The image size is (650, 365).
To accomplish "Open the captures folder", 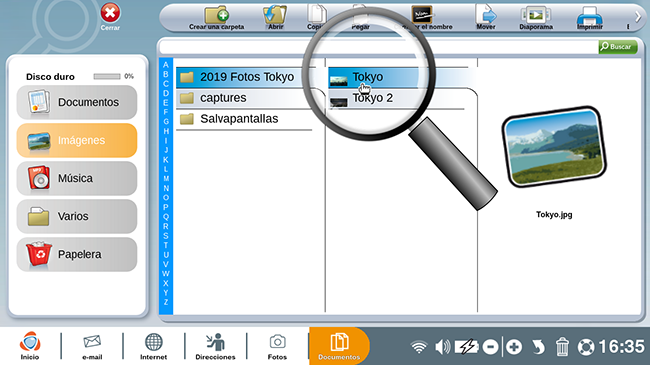I will coord(245,98).
